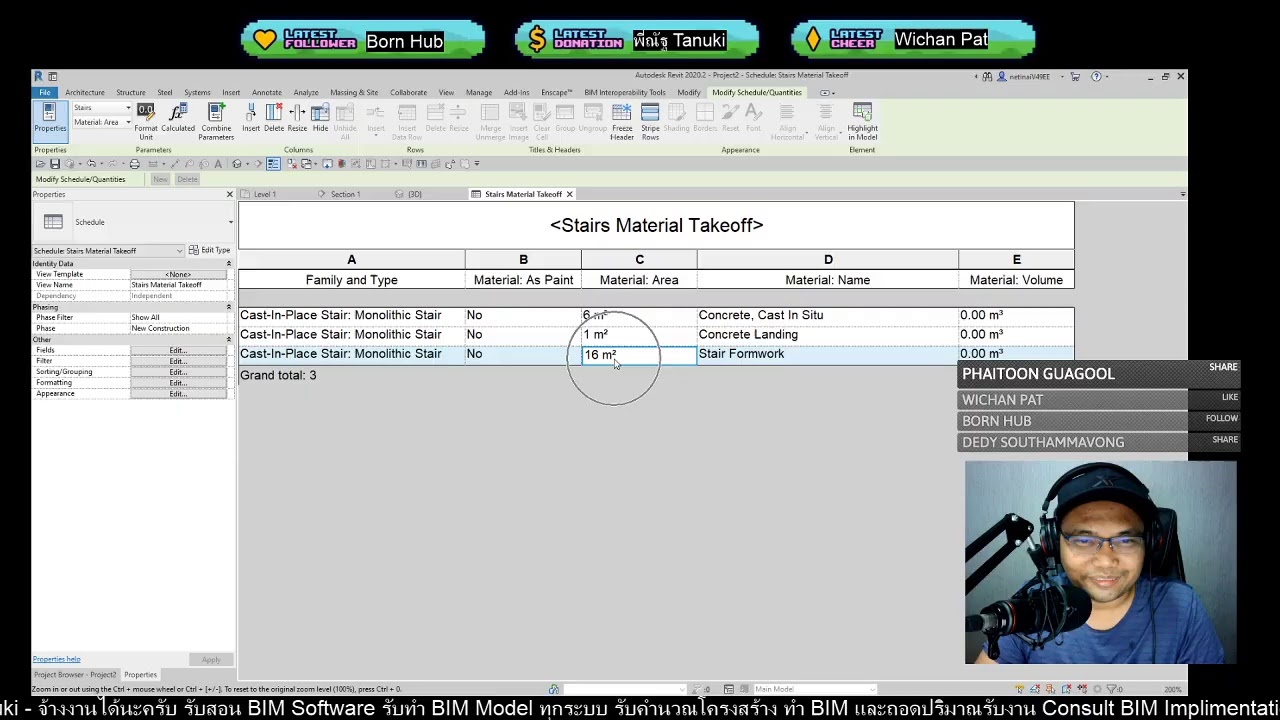Viewport: 1280px width, 720px height.
Task: Click the Thin Lines icon in quick access
Action: [273, 164]
